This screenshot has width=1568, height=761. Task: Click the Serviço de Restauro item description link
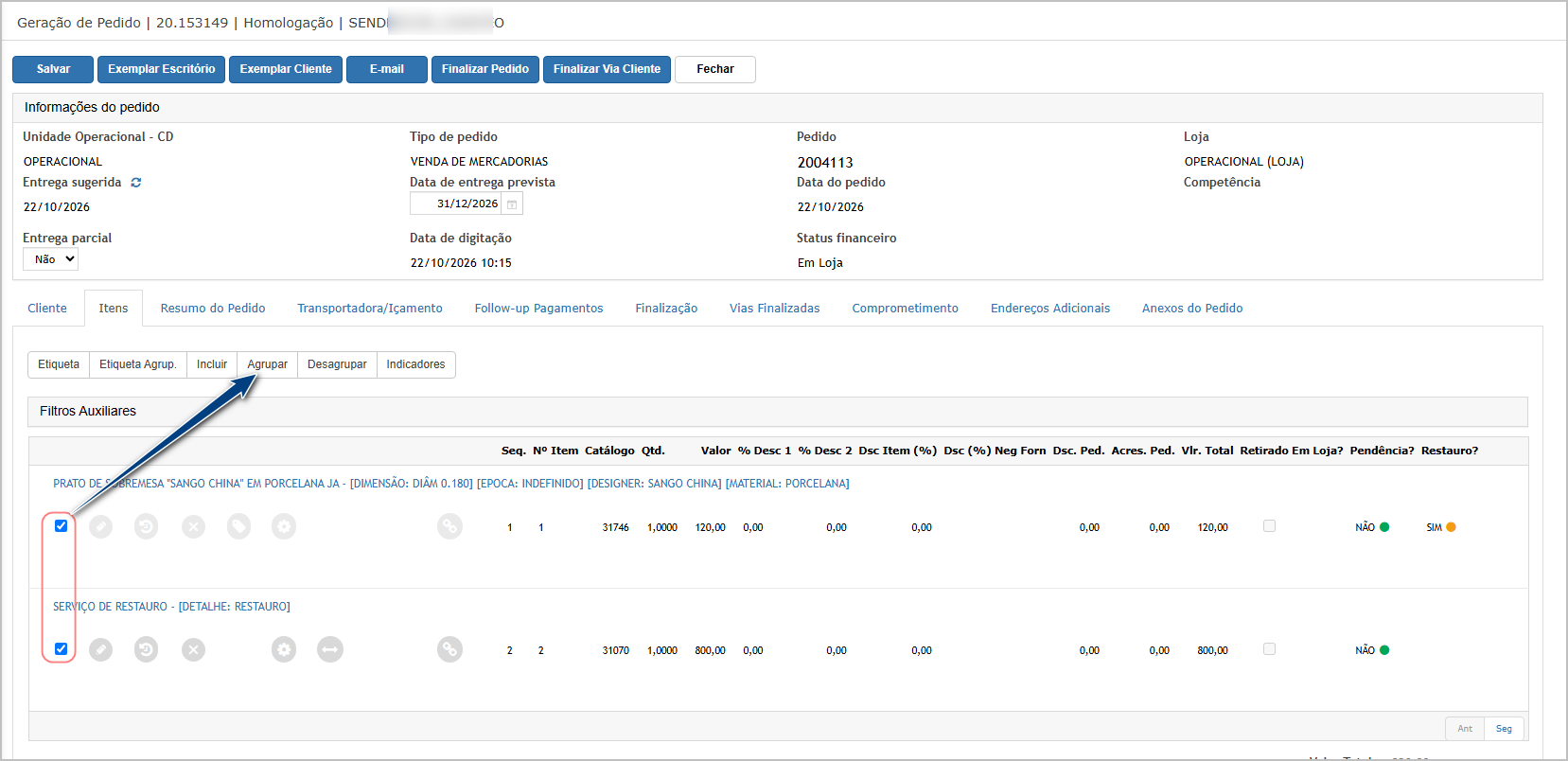point(171,607)
